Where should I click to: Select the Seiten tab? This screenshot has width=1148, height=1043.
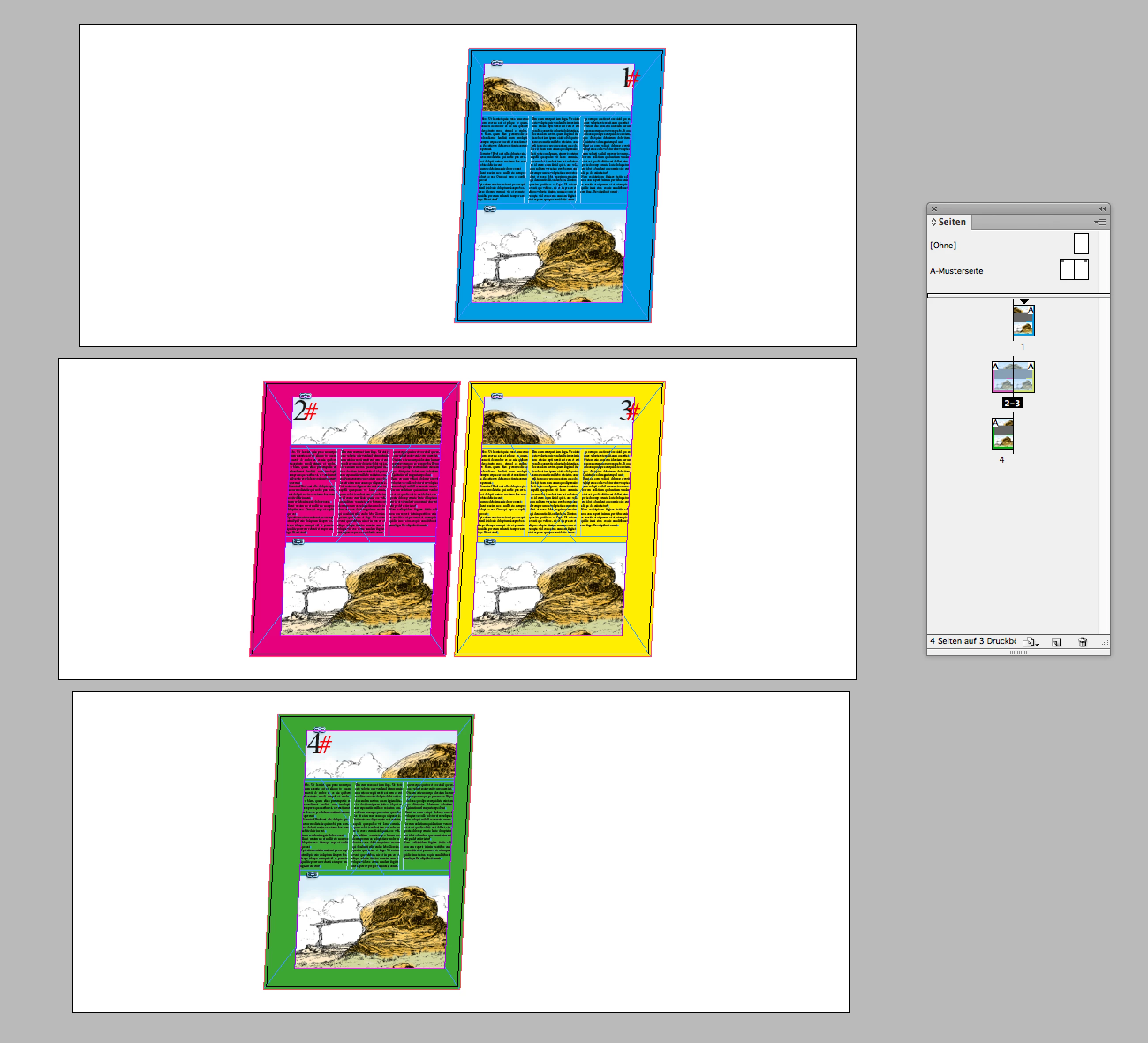pyautogui.click(x=952, y=222)
